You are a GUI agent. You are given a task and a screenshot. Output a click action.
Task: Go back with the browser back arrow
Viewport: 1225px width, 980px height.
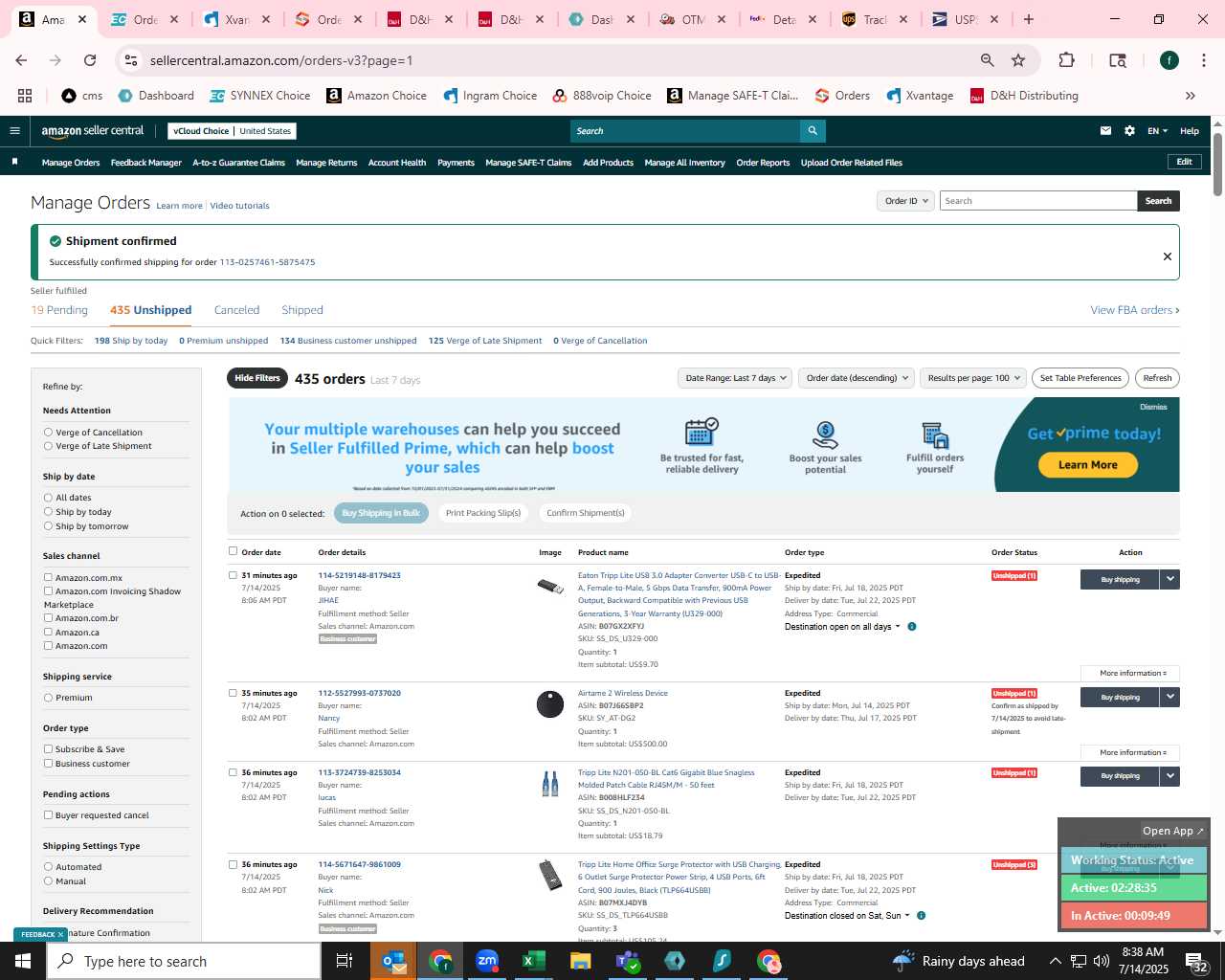coord(21,60)
